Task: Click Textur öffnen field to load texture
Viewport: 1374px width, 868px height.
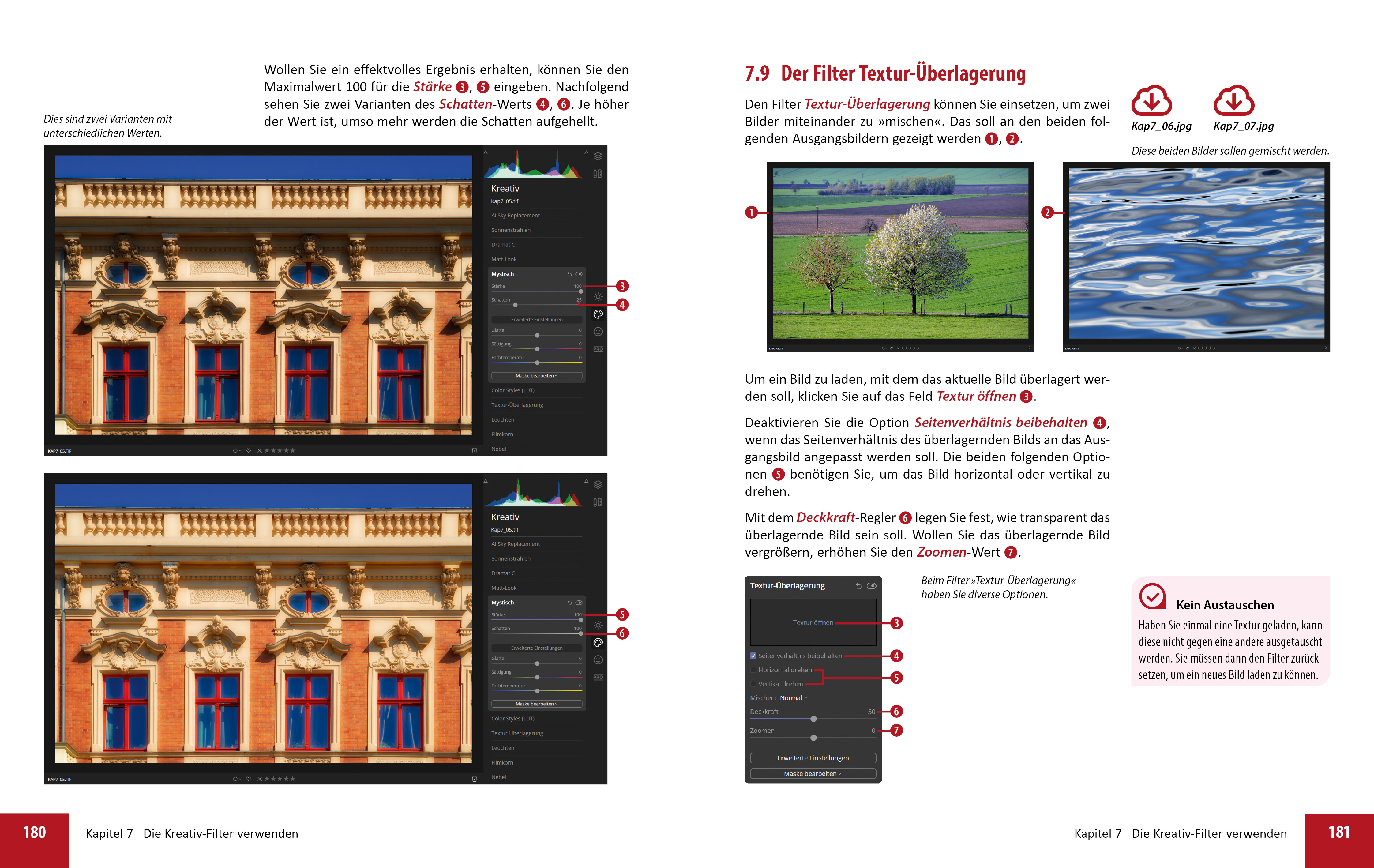Action: point(813,623)
